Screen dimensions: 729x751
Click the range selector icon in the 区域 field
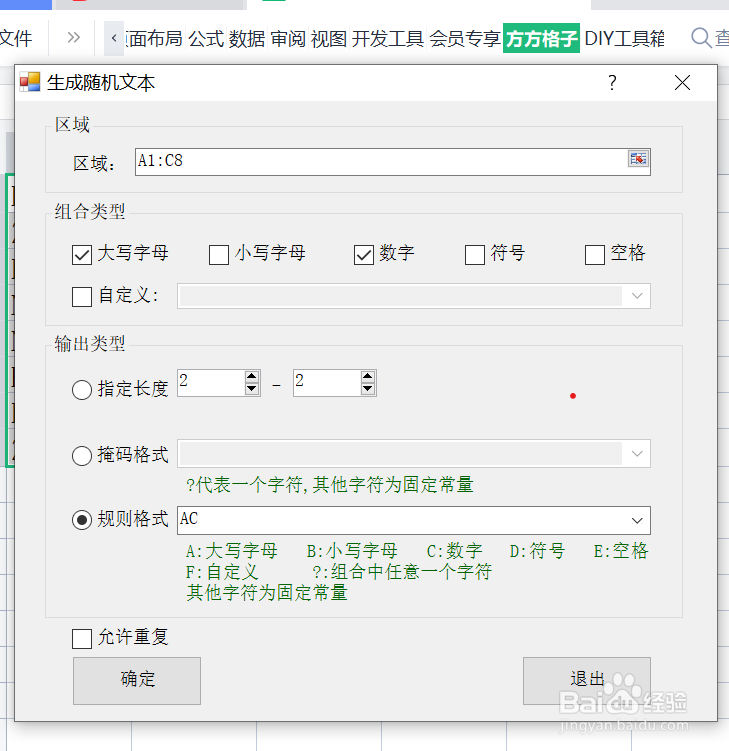(638, 159)
